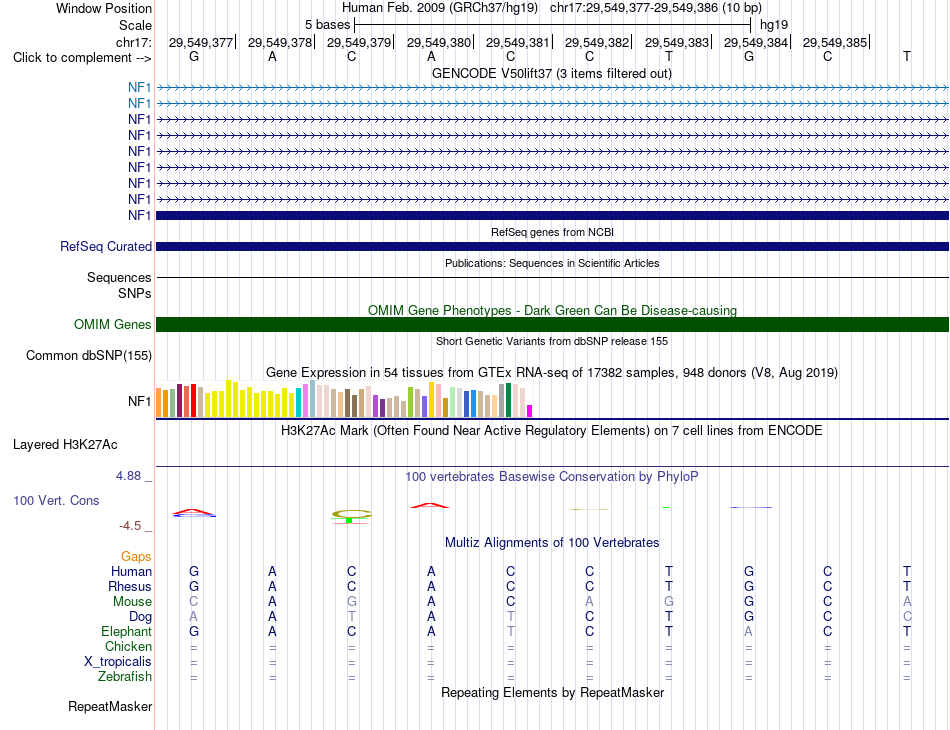Open '100 vertebrates Basewise Conservation by PhyloP' title
950x730 pixels.
pos(552,477)
